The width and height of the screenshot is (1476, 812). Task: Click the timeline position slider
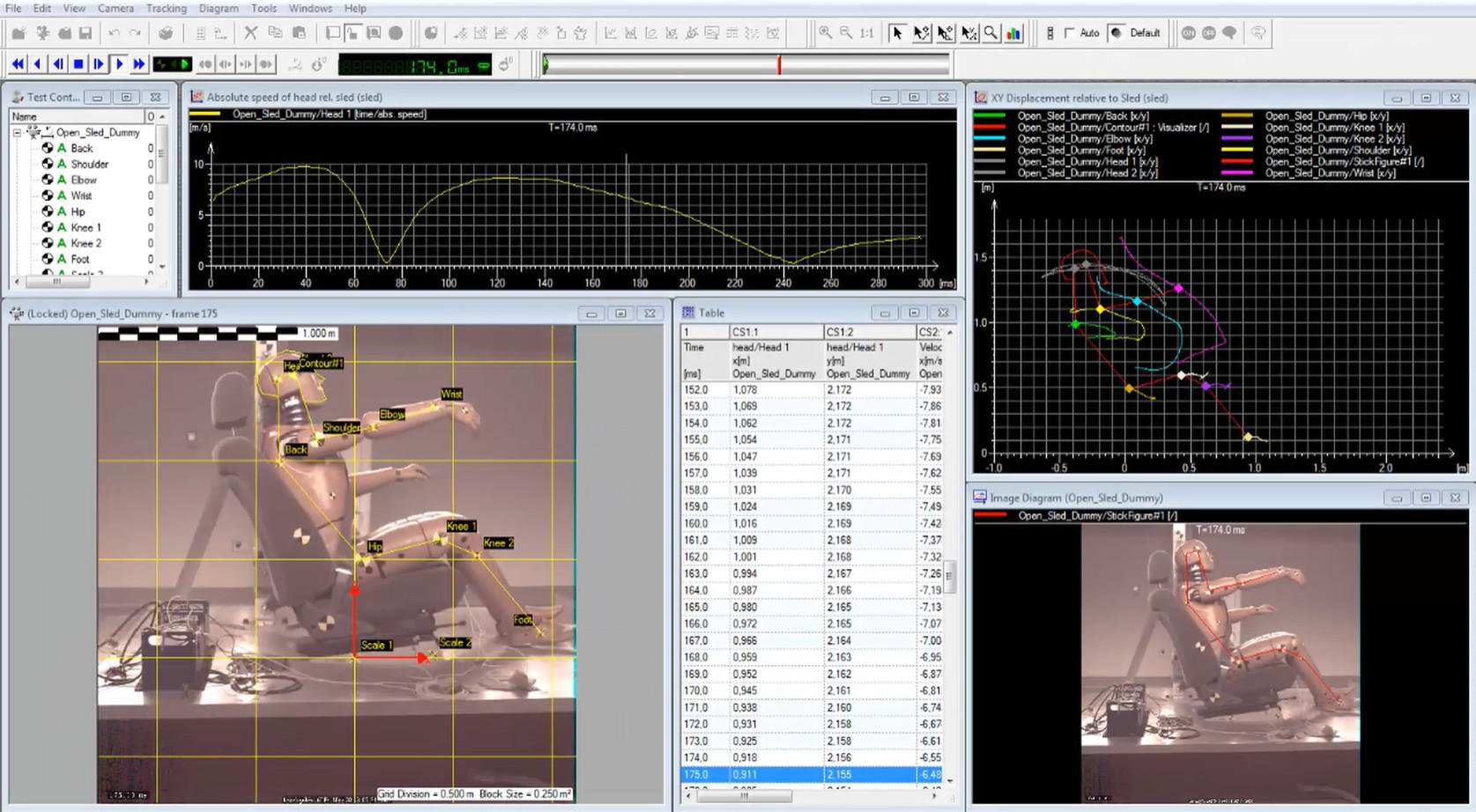779,63
